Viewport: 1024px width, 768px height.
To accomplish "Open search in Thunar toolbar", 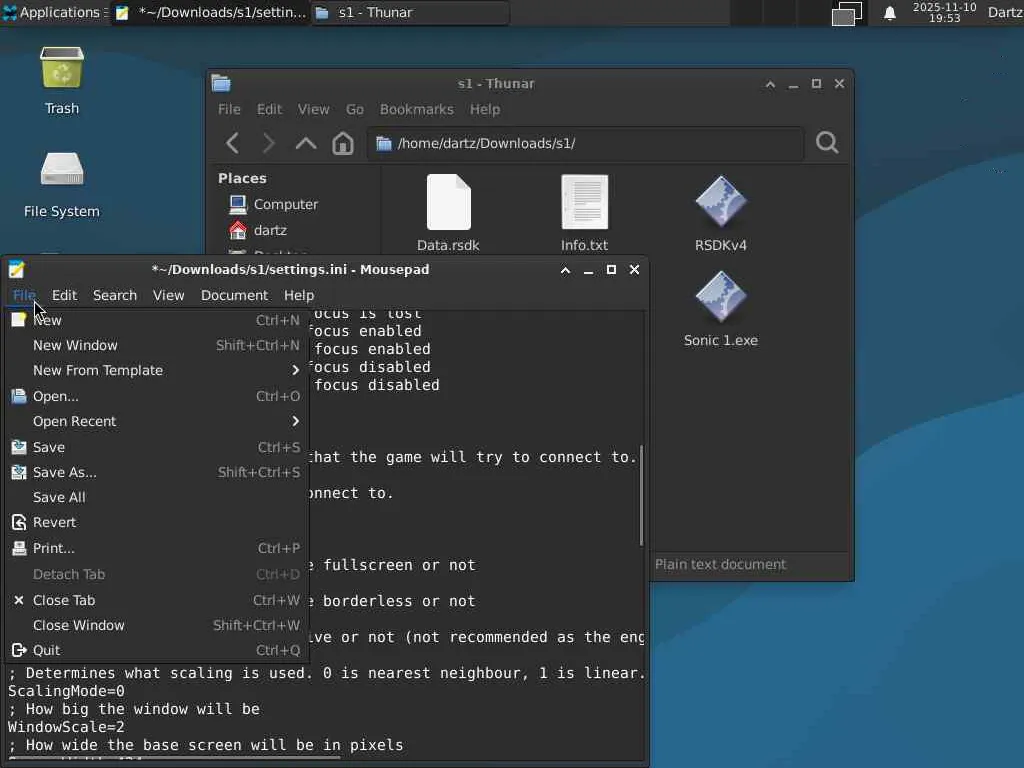I will pyautogui.click(x=827, y=142).
